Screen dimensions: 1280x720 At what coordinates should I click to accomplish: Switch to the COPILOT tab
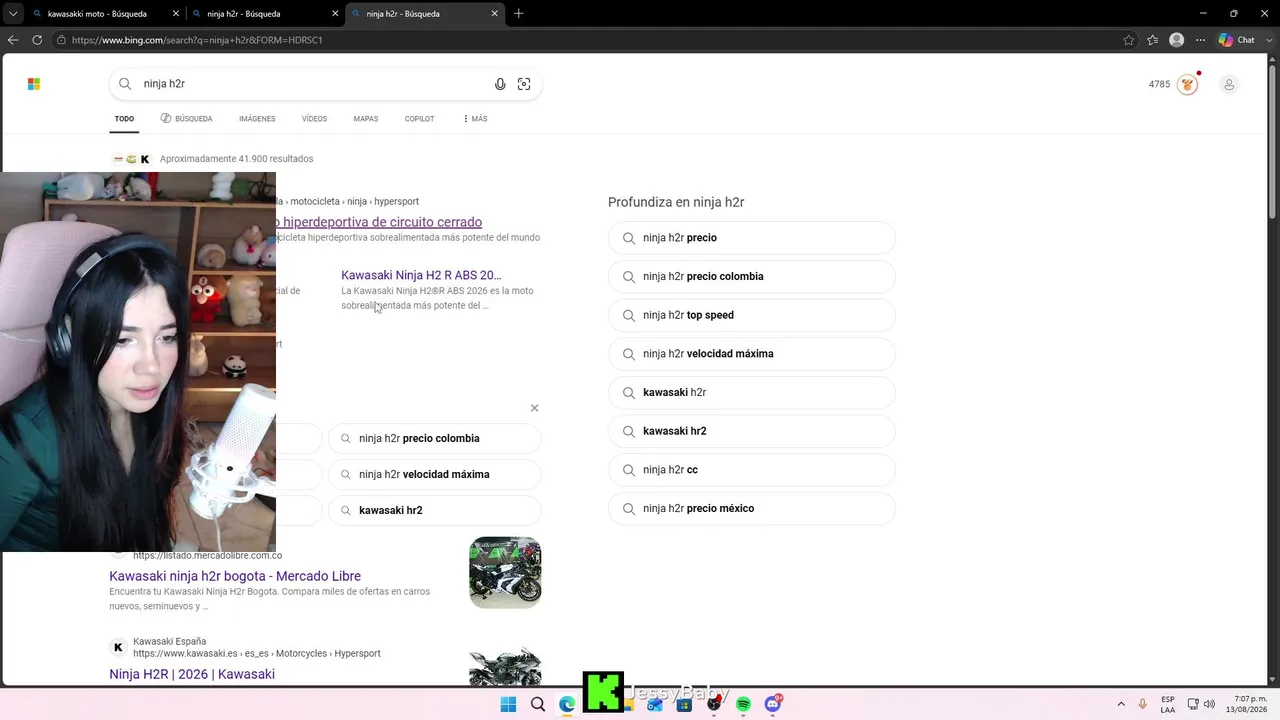pos(419,119)
